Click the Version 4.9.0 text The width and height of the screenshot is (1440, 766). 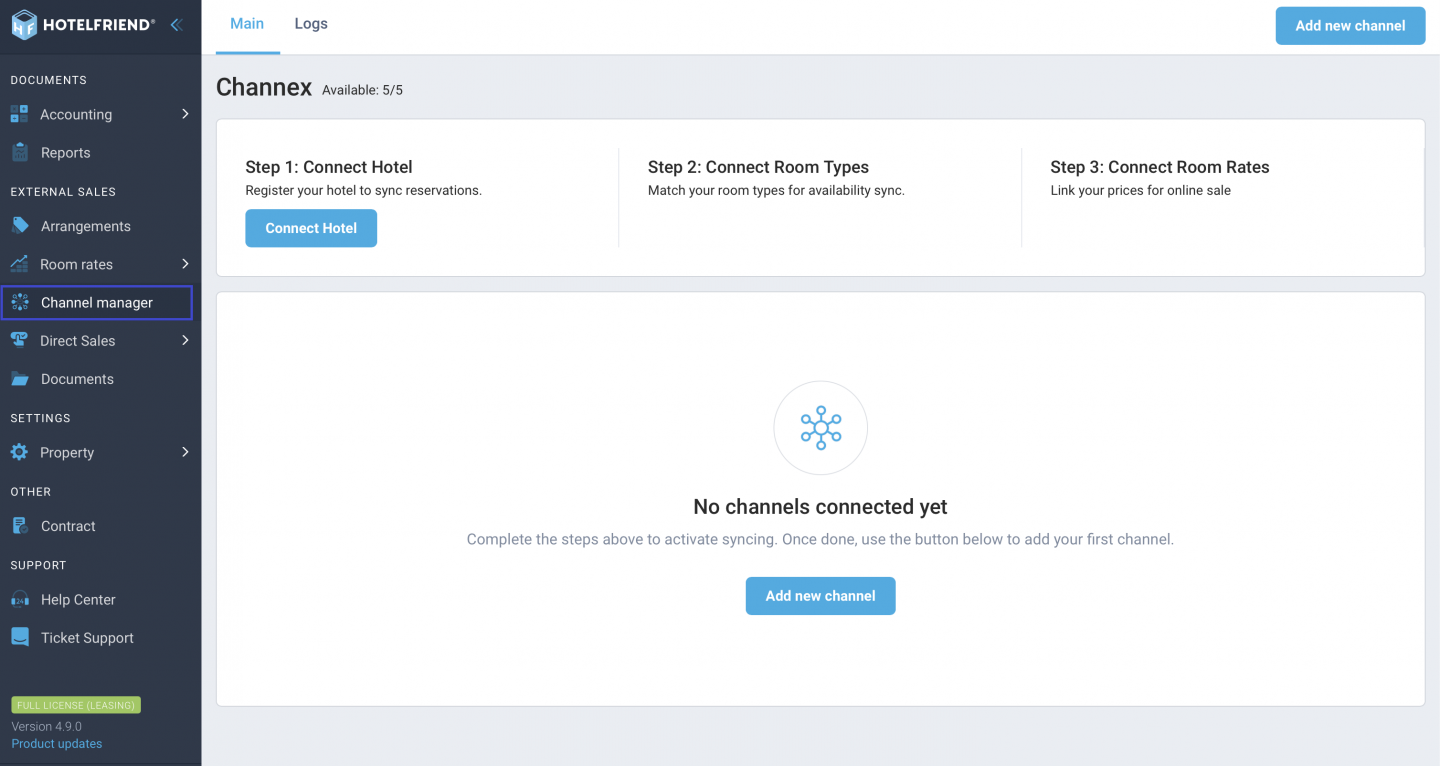pyautogui.click(x=46, y=726)
